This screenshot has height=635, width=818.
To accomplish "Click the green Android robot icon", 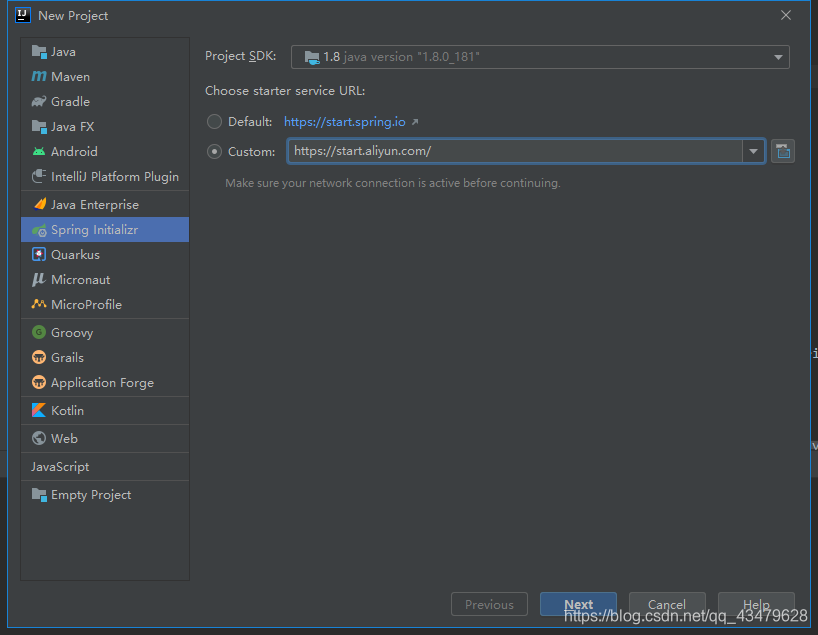I will coord(39,152).
